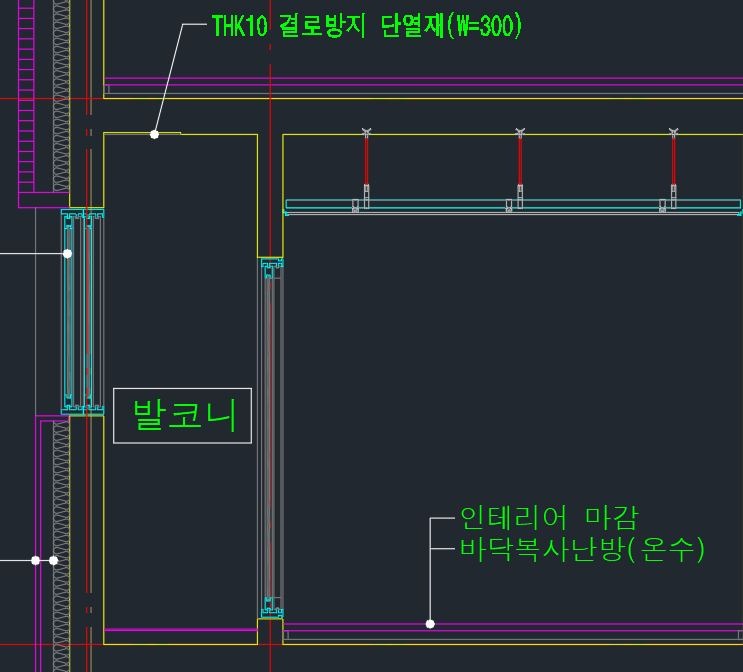Select magenta floor finish line in the balcony
Screen dimensions: 743x672
pyautogui.click(x=180, y=630)
